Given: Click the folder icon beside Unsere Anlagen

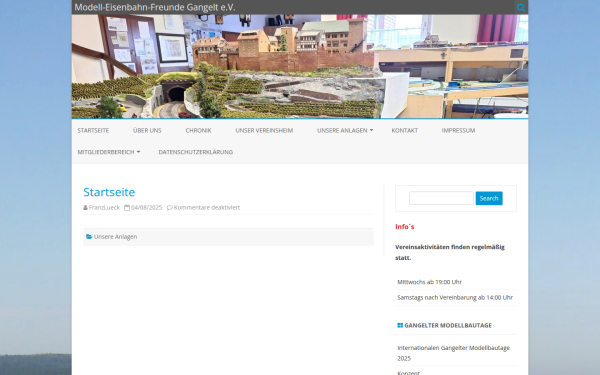Looking at the screenshot, I should coord(89,237).
